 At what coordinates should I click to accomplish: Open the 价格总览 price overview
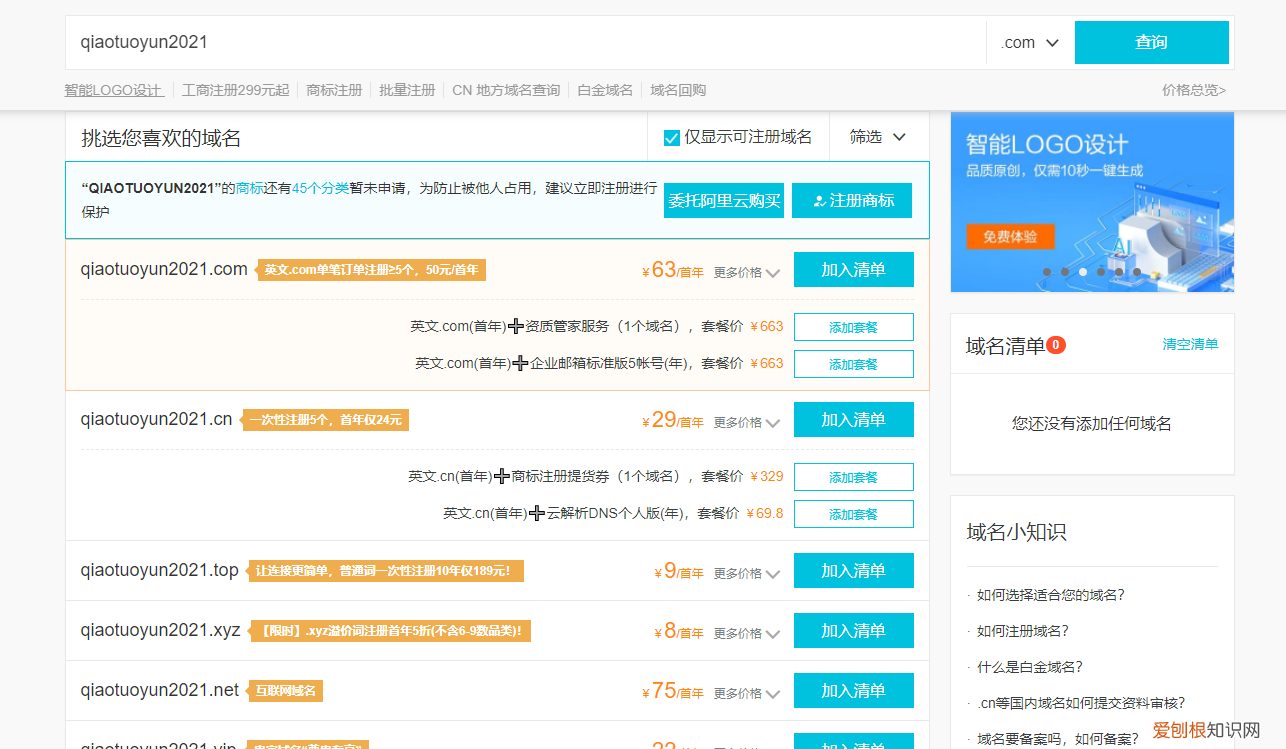click(1193, 90)
